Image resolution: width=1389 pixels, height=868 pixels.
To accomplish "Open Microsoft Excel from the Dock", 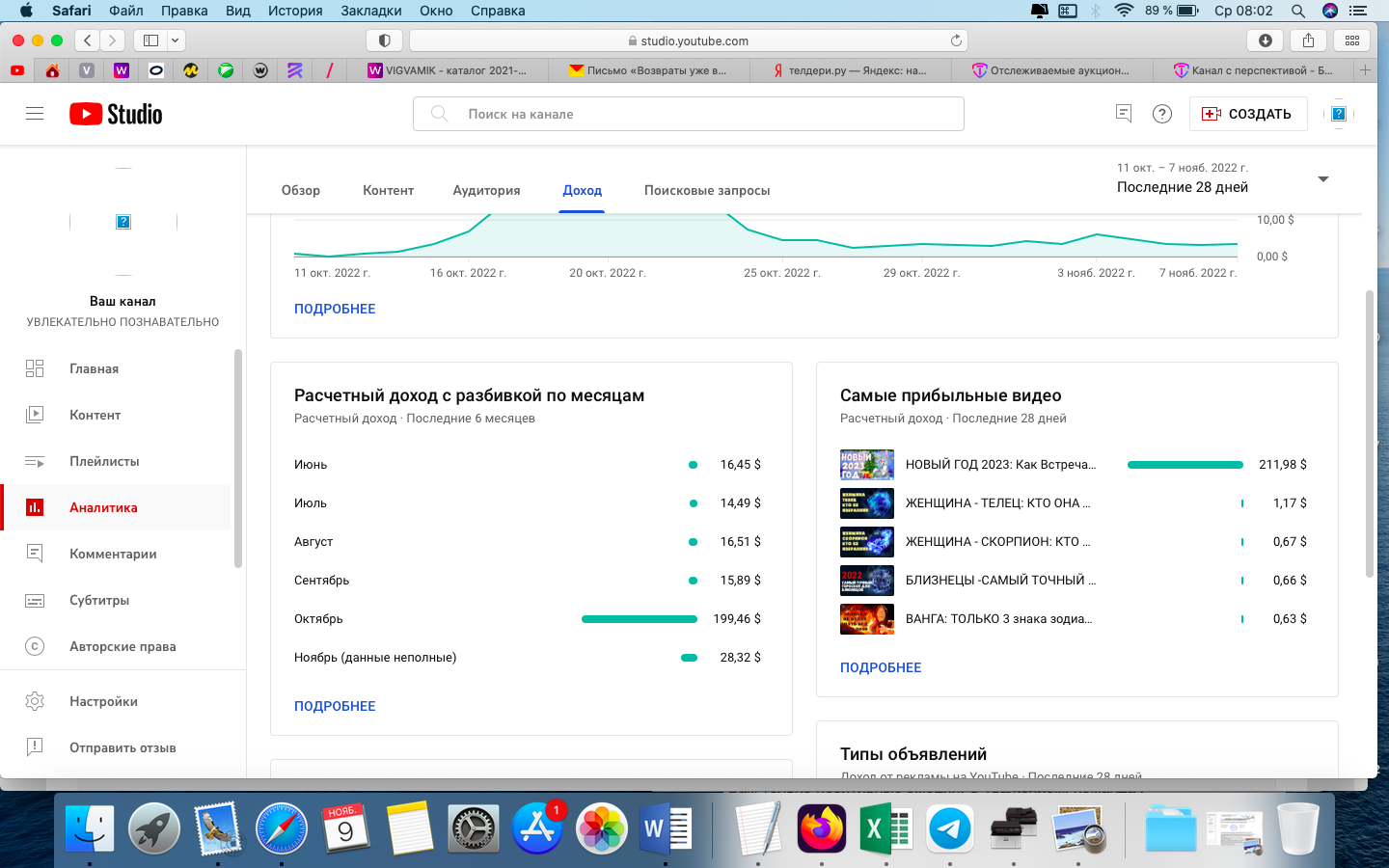I will tap(885, 828).
